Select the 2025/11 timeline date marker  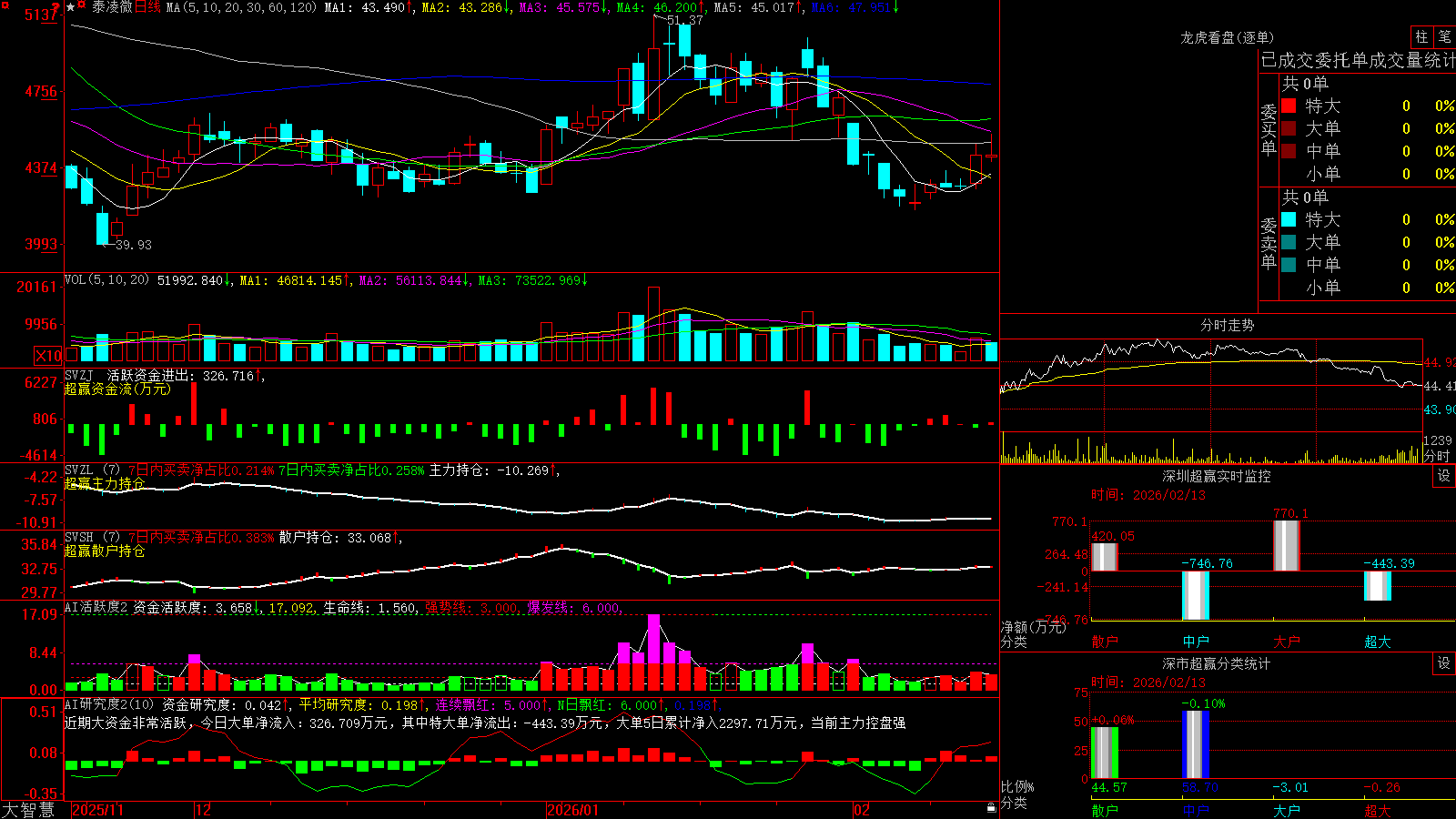(97, 810)
